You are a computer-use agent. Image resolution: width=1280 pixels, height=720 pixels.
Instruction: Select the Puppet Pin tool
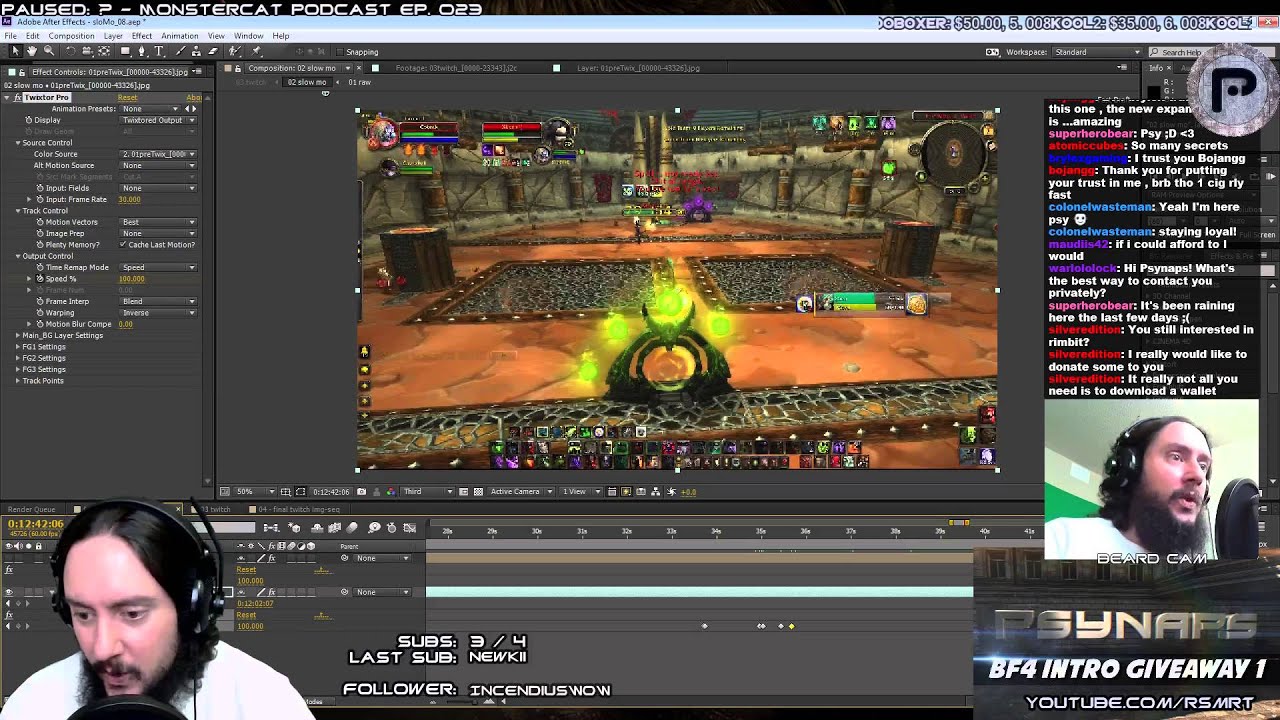tap(256, 51)
